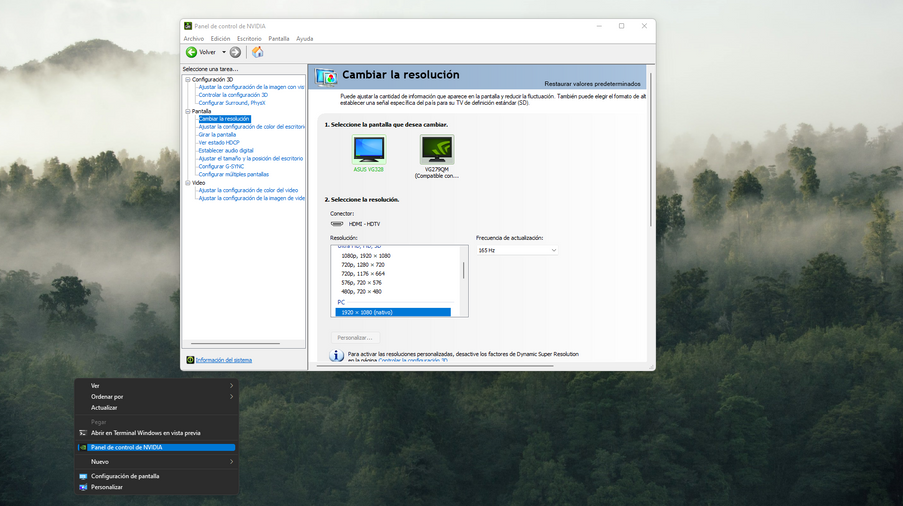Open Ajustar la configuración de color del vídeo

click(x=248, y=190)
